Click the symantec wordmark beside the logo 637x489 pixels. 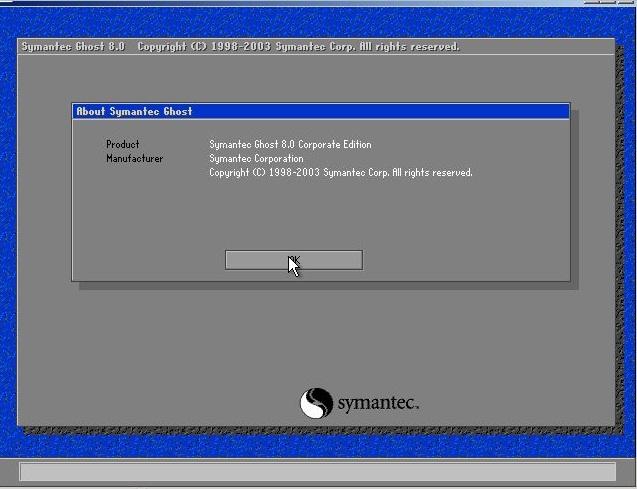tap(377, 403)
